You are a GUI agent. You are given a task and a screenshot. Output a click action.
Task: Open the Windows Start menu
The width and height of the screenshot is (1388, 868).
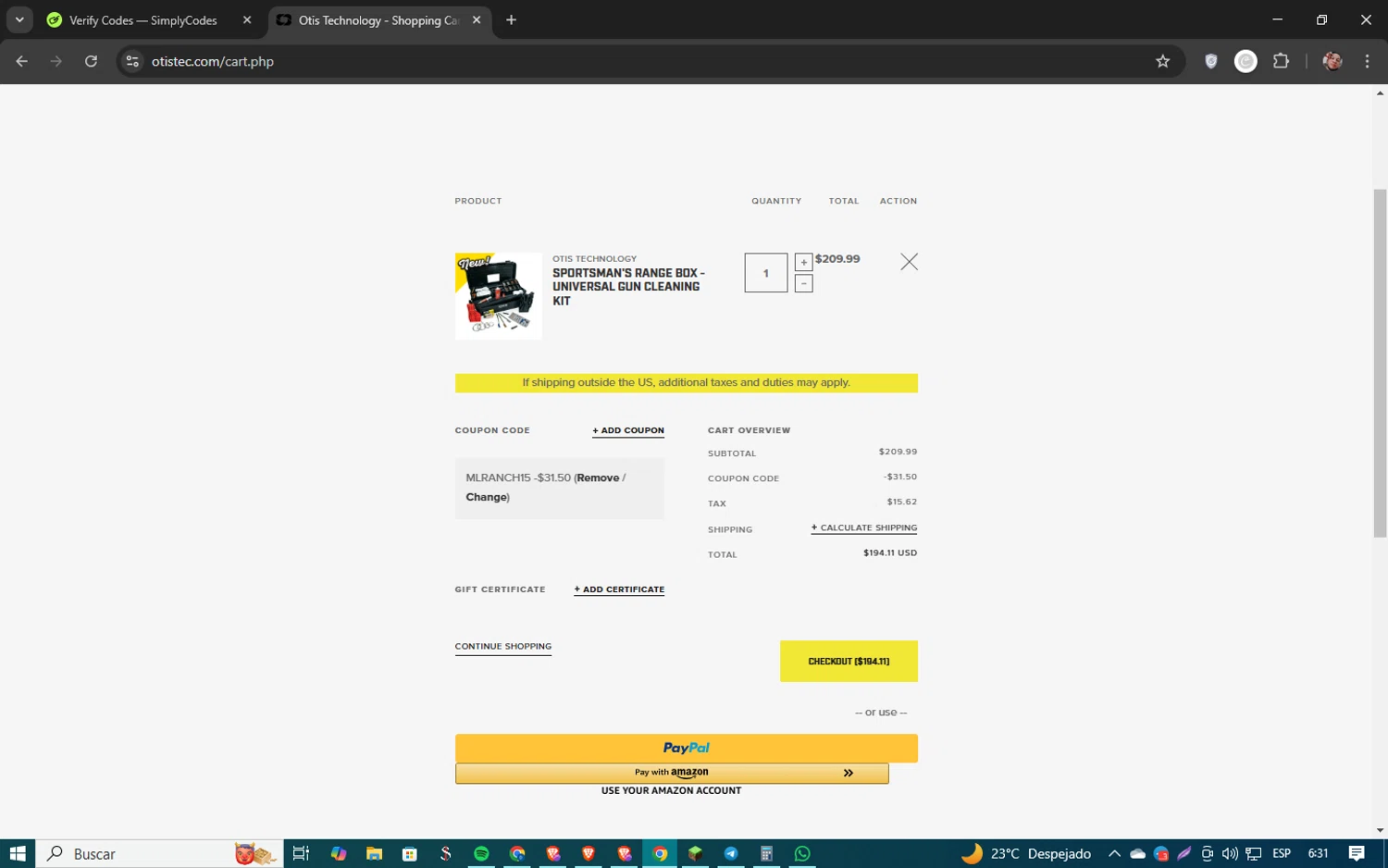18,853
